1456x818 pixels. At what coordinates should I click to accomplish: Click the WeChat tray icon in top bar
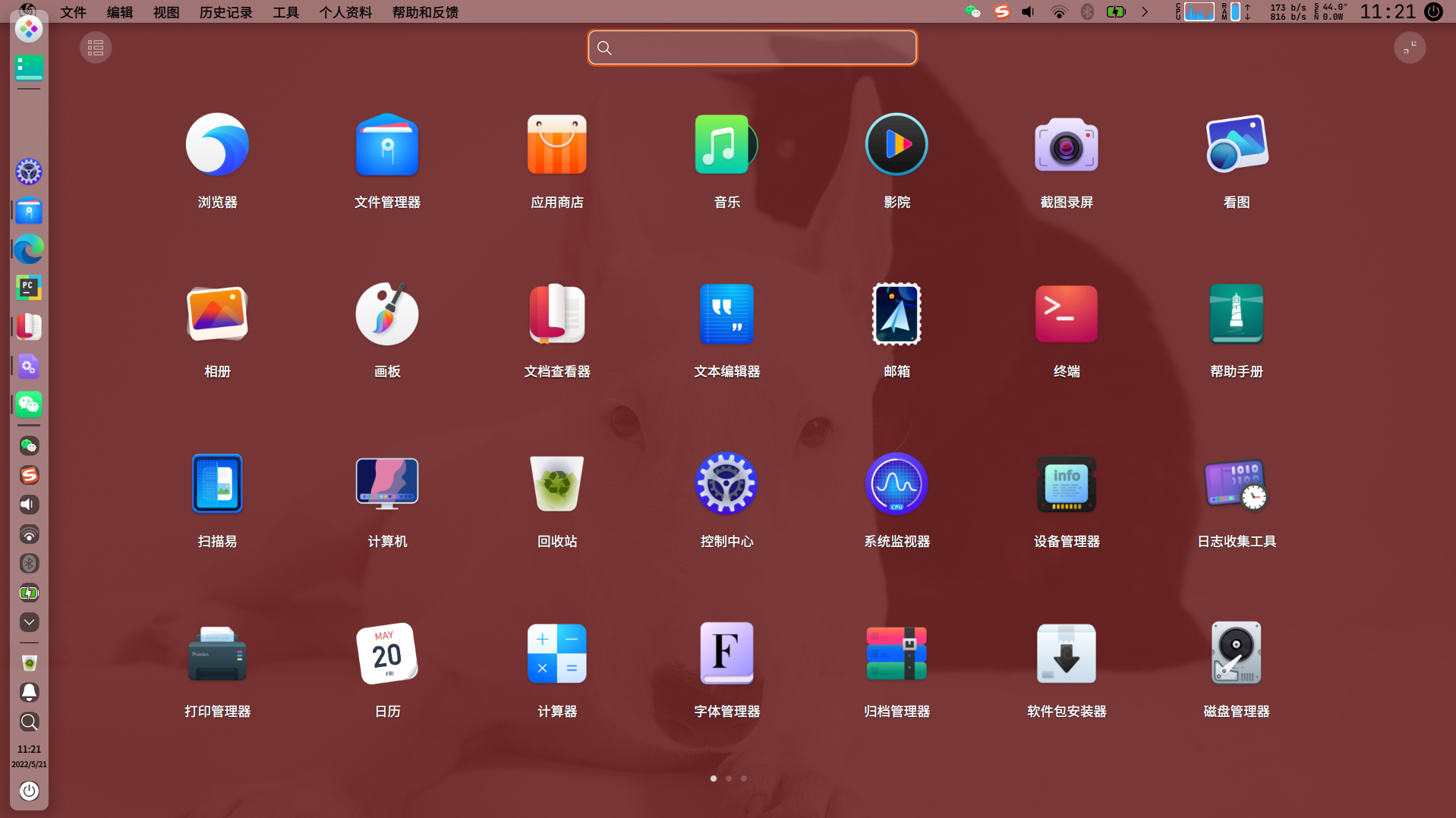(x=973, y=12)
